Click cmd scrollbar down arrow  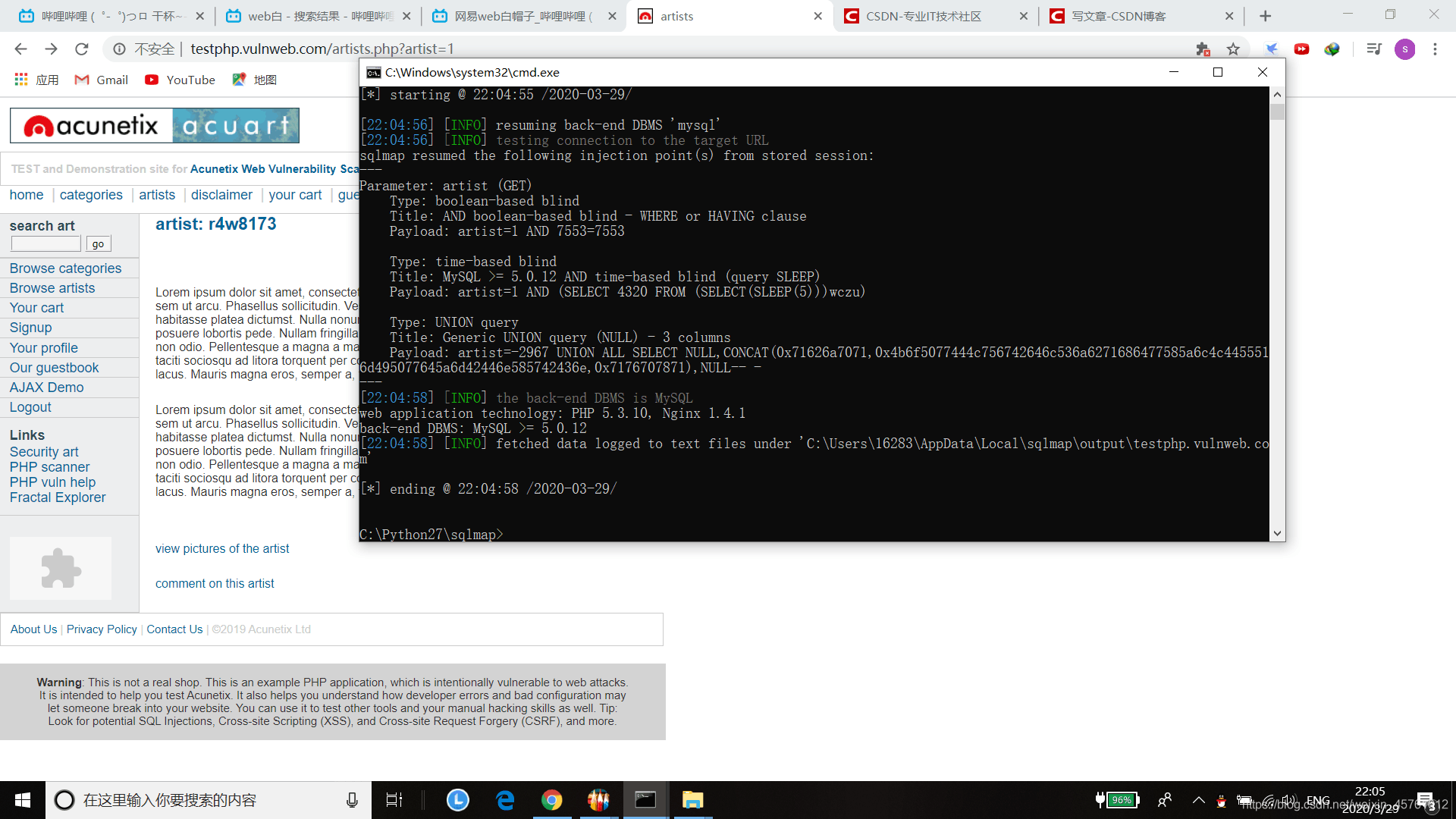pyautogui.click(x=1277, y=533)
